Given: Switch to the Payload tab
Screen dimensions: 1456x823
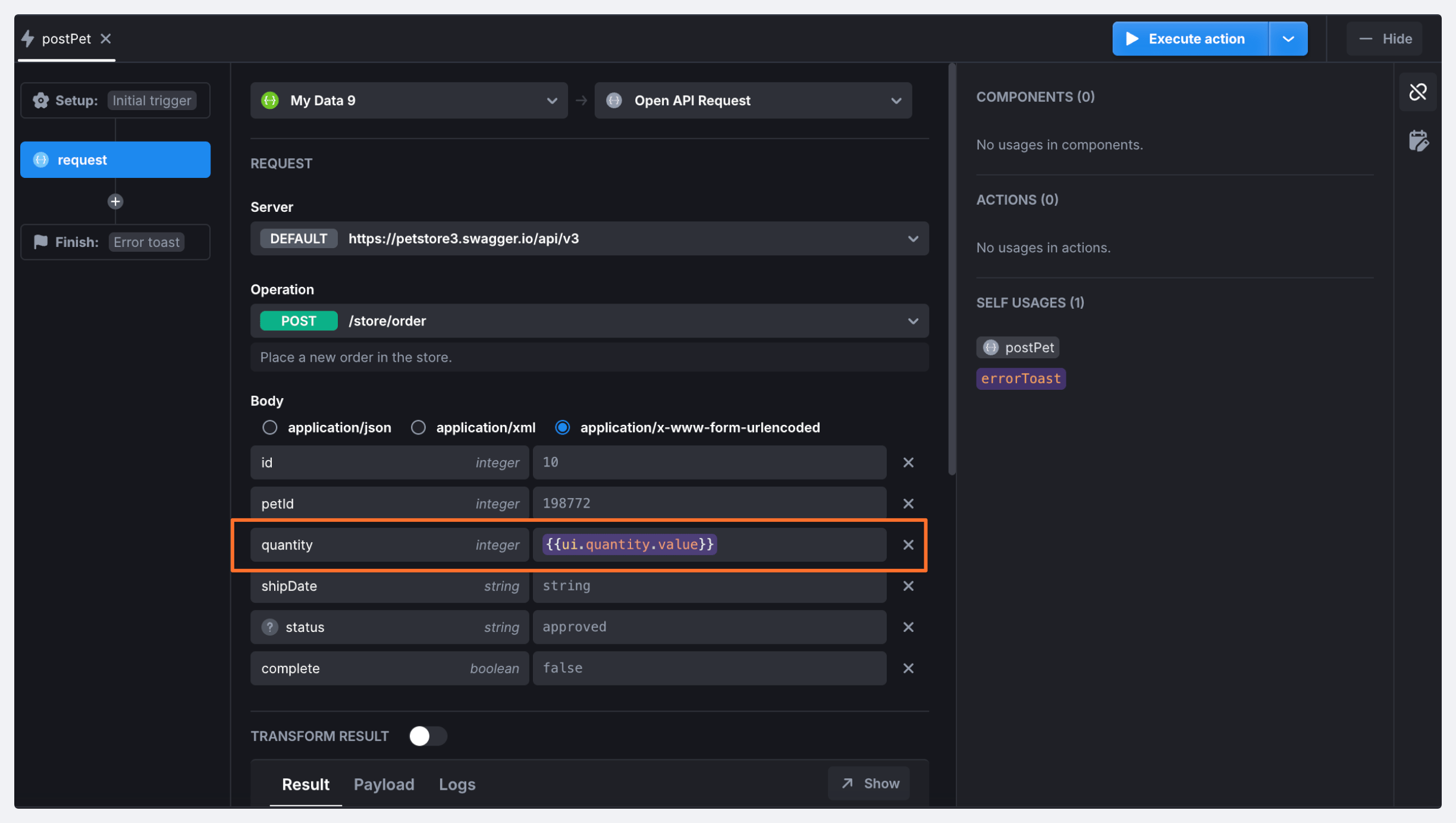Looking at the screenshot, I should click(x=384, y=784).
